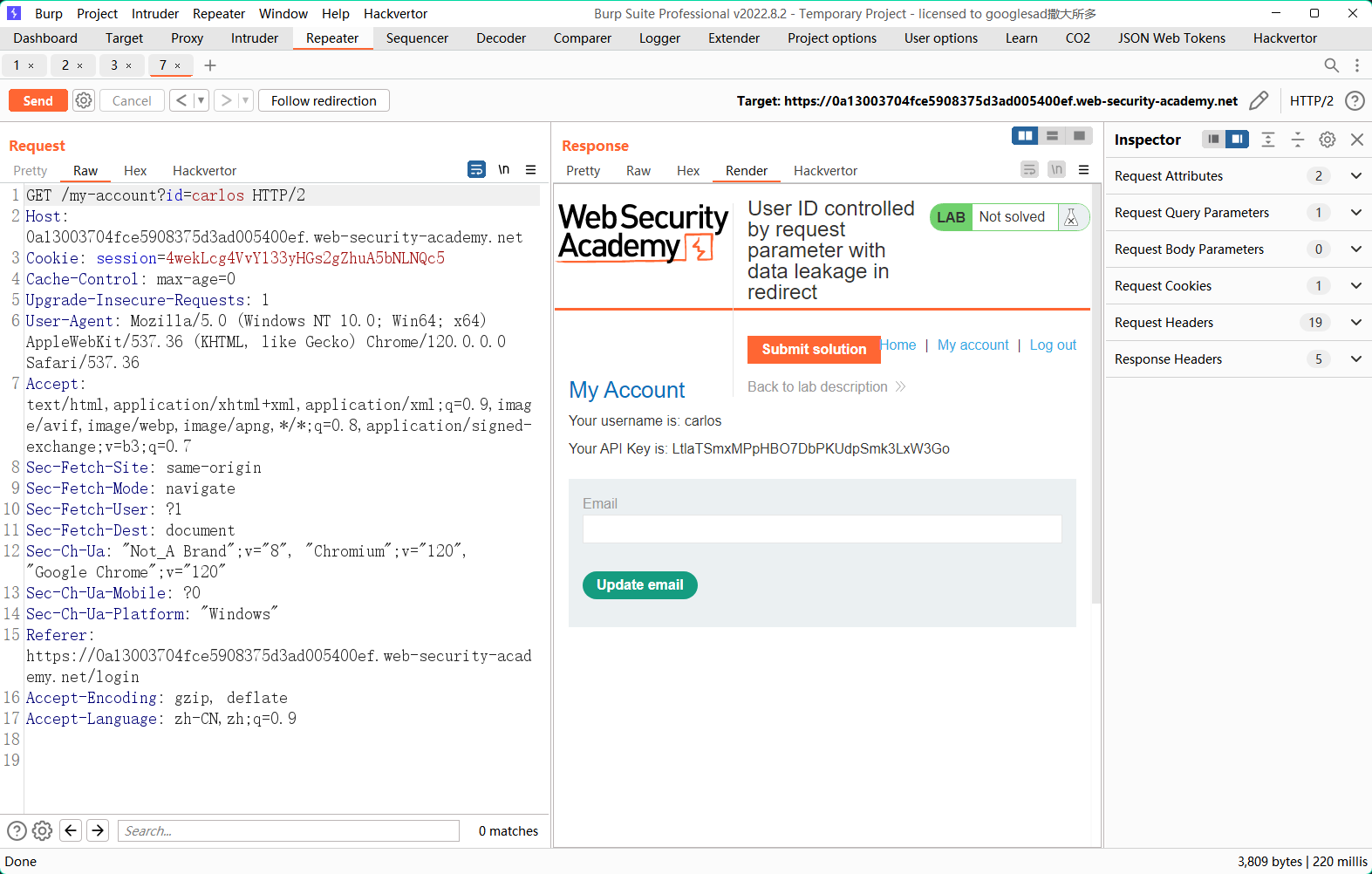Switch to the top-bottom request/response layout

point(1052,135)
